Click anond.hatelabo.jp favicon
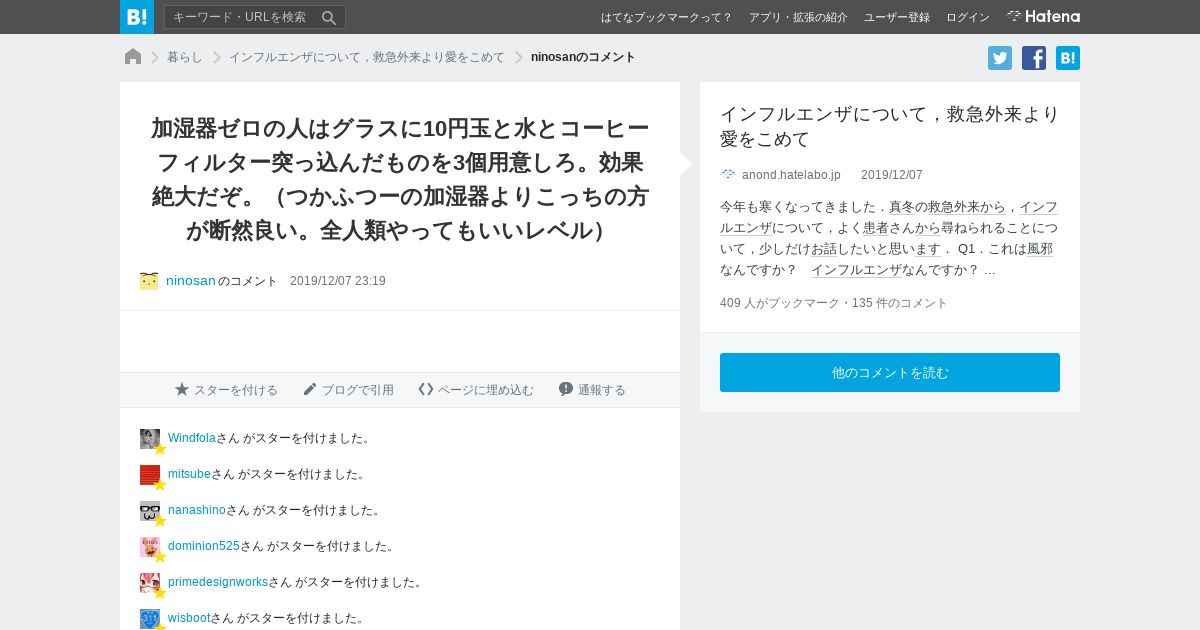This screenshot has width=1200, height=630. pos(728,175)
